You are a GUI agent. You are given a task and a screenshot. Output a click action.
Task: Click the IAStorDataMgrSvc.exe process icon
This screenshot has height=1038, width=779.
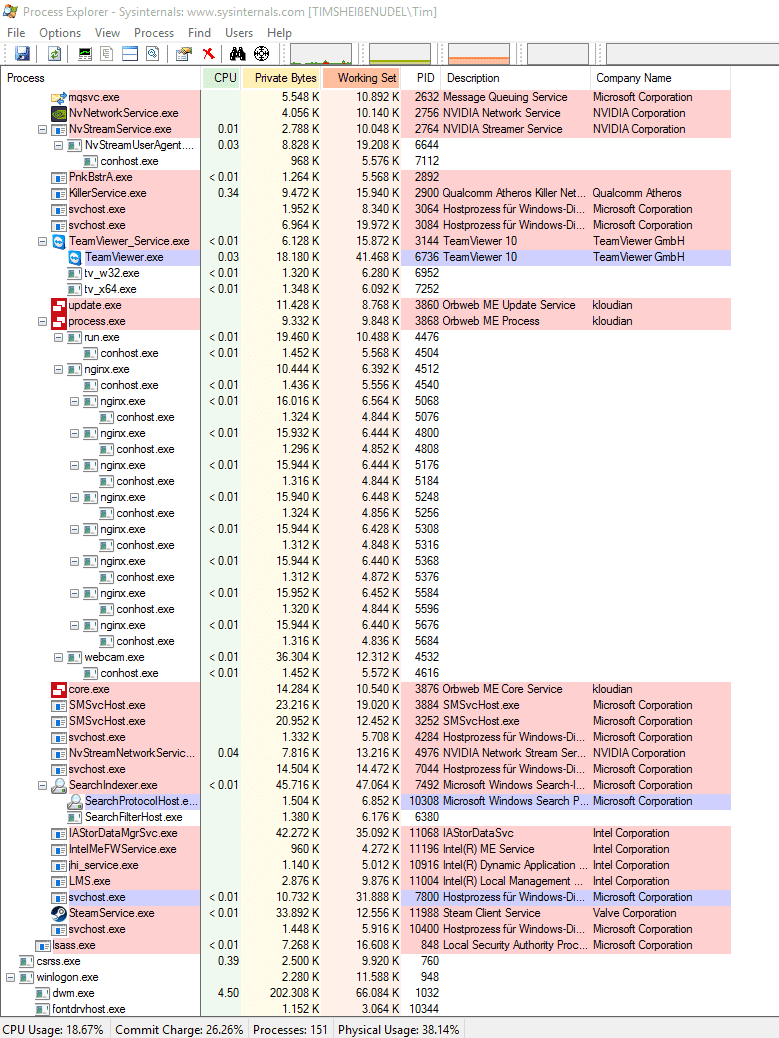click(x=58, y=833)
